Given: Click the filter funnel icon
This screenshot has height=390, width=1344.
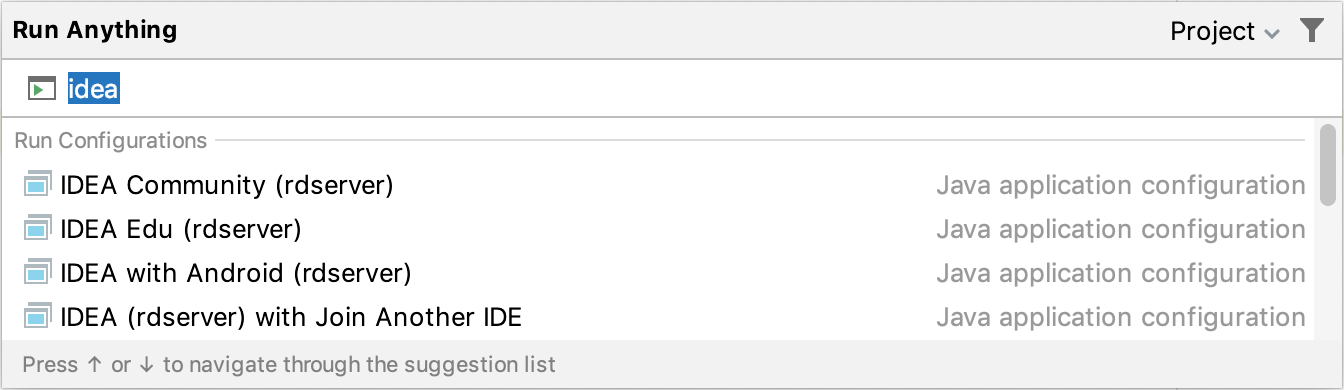Looking at the screenshot, I should point(1311,31).
